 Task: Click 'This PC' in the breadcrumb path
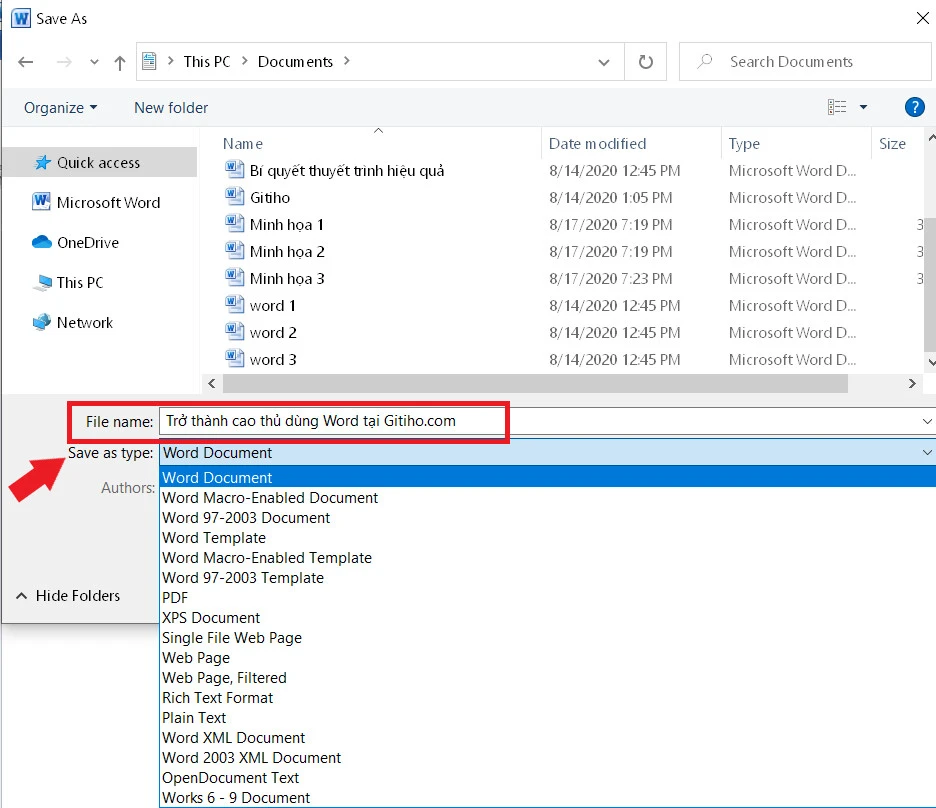[206, 61]
